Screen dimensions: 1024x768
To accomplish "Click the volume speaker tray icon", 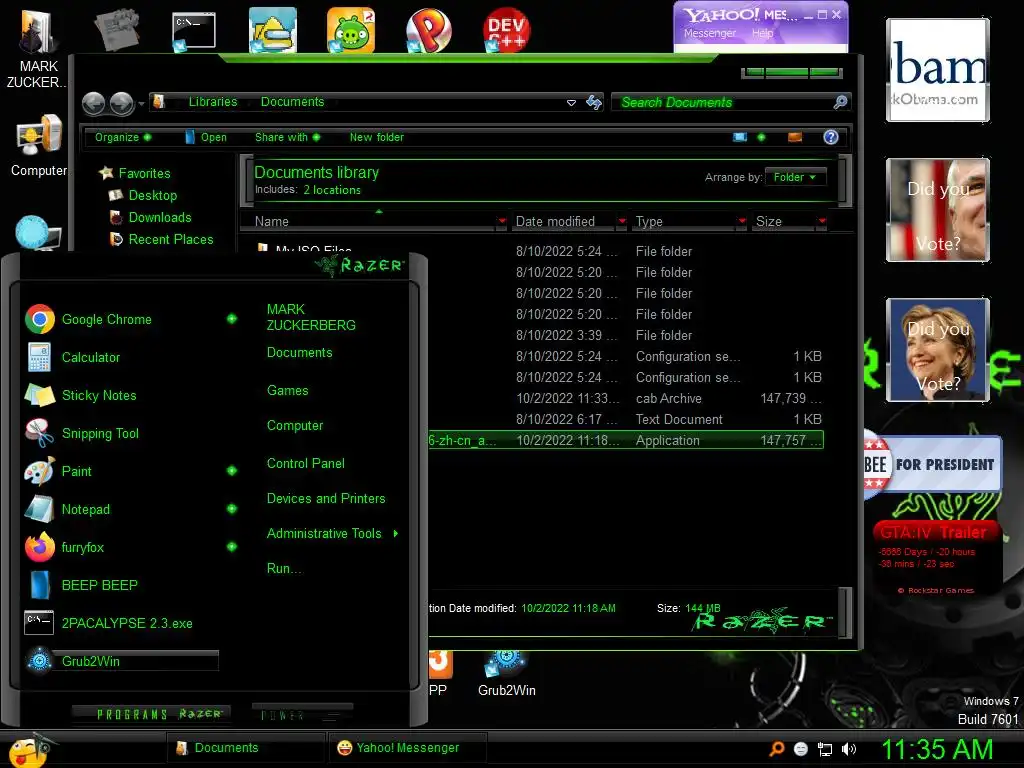I will pos(849,749).
